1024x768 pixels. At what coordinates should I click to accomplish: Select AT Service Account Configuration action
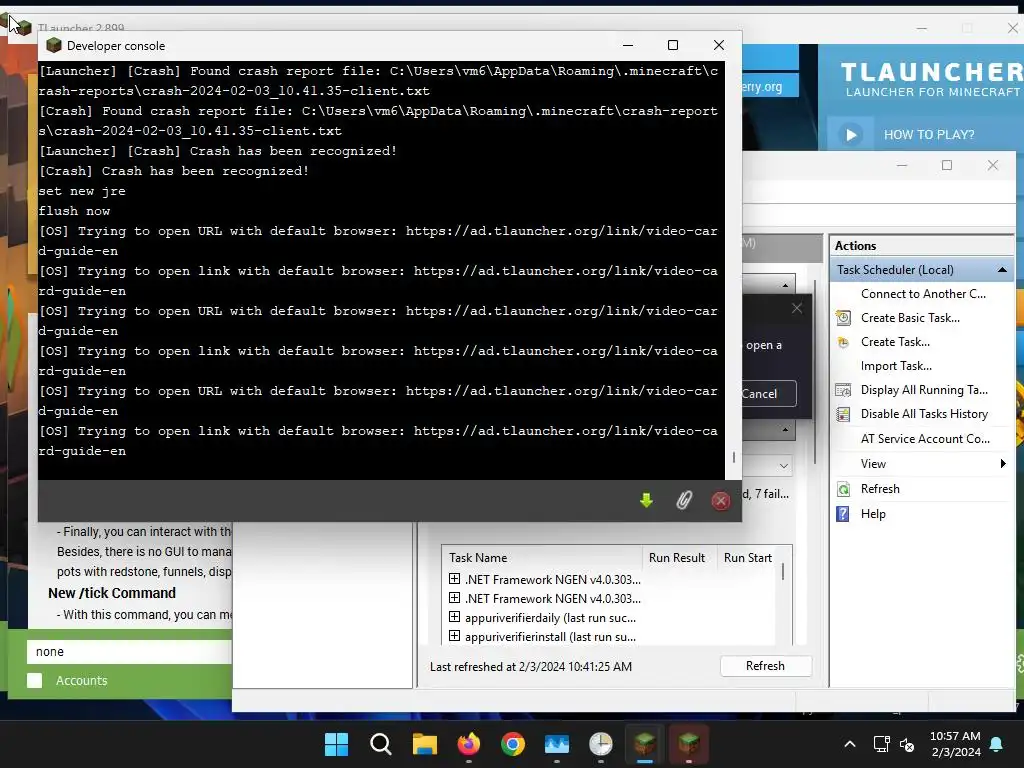(925, 439)
